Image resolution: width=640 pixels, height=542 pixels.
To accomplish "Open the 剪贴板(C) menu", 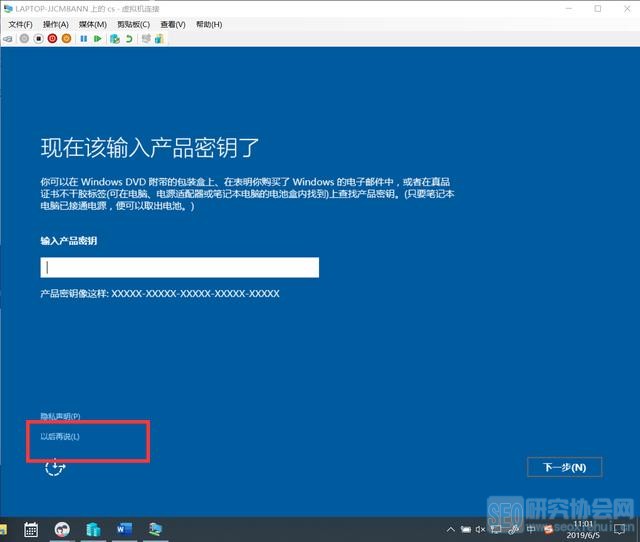I will pos(133,24).
